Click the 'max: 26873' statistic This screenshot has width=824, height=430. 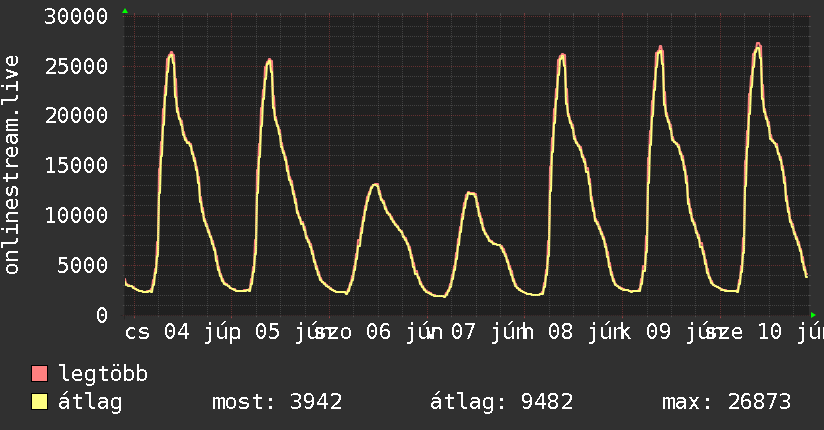[x=726, y=402]
